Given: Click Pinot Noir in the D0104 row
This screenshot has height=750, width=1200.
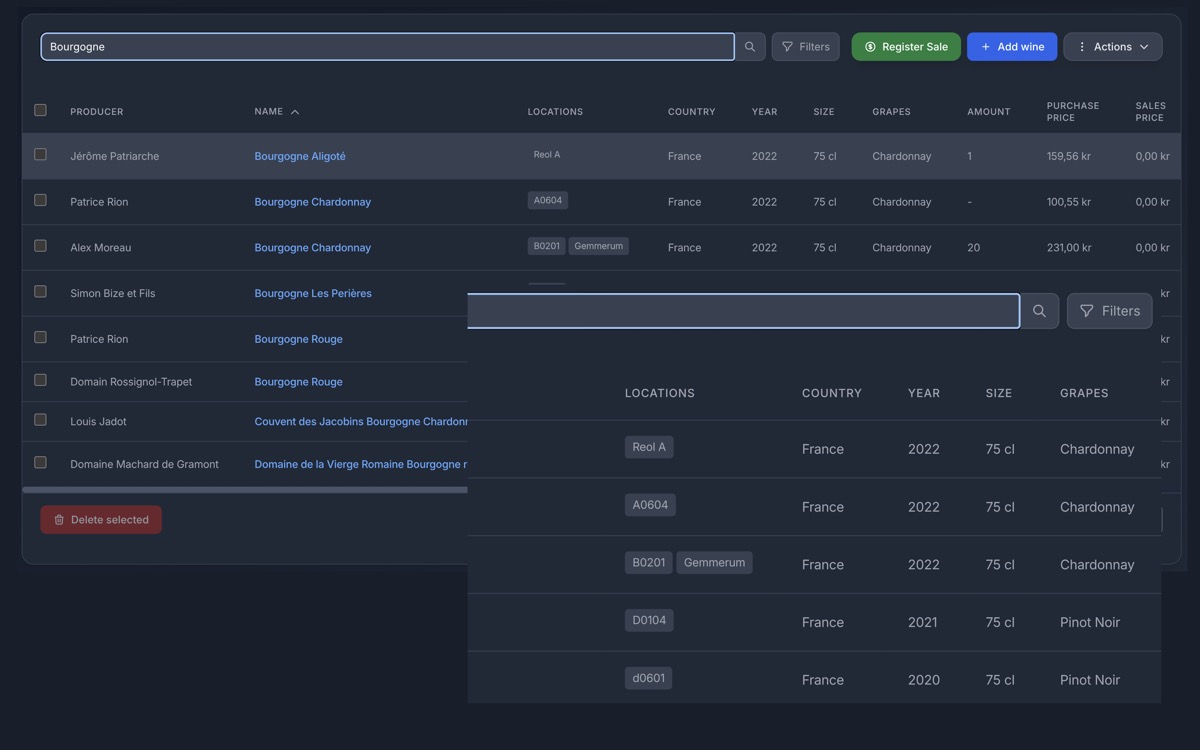Looking at the screenshot, I should point(1090,622).
